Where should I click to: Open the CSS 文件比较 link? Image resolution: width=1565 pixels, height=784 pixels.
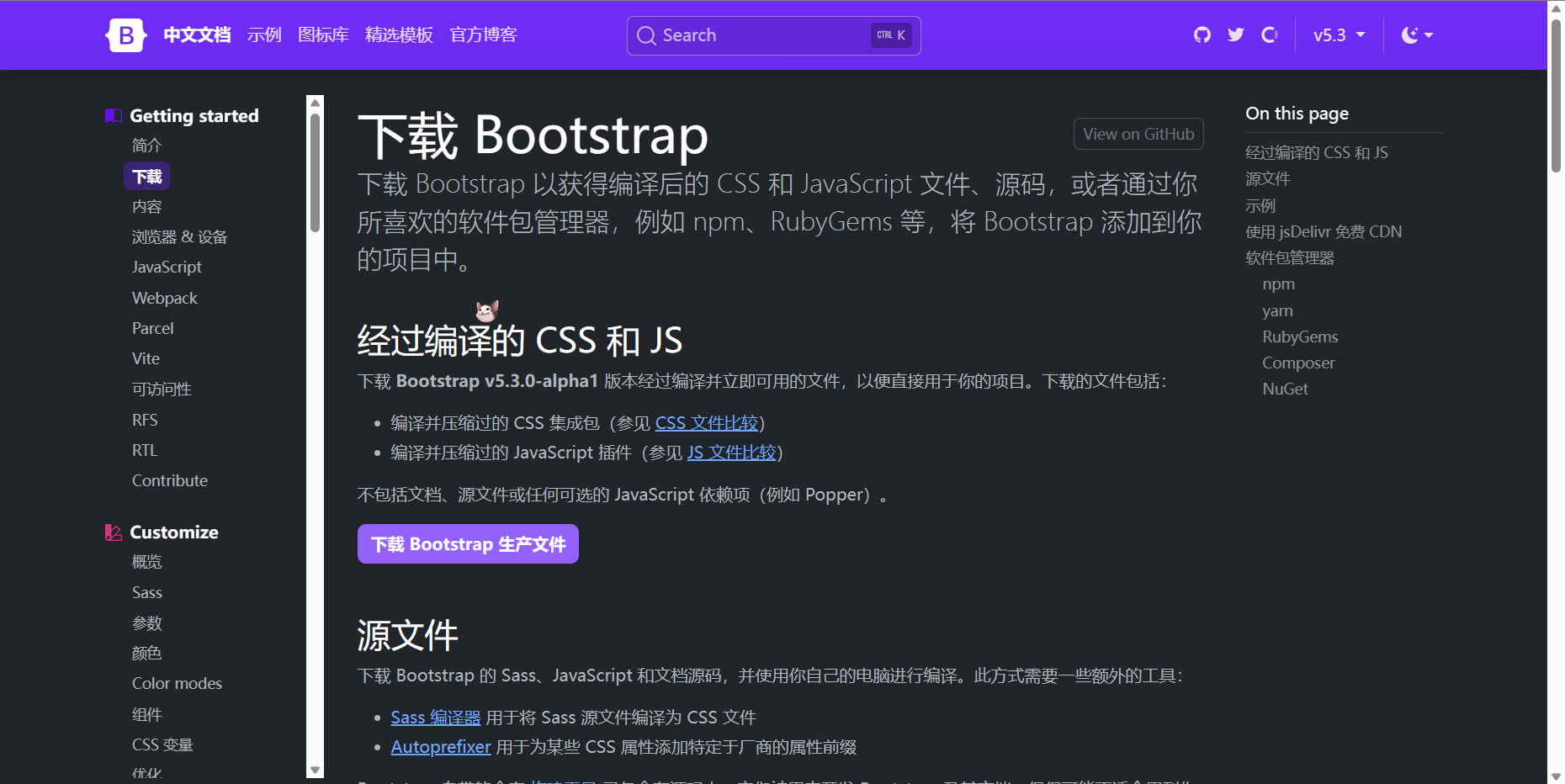(707, 423)
